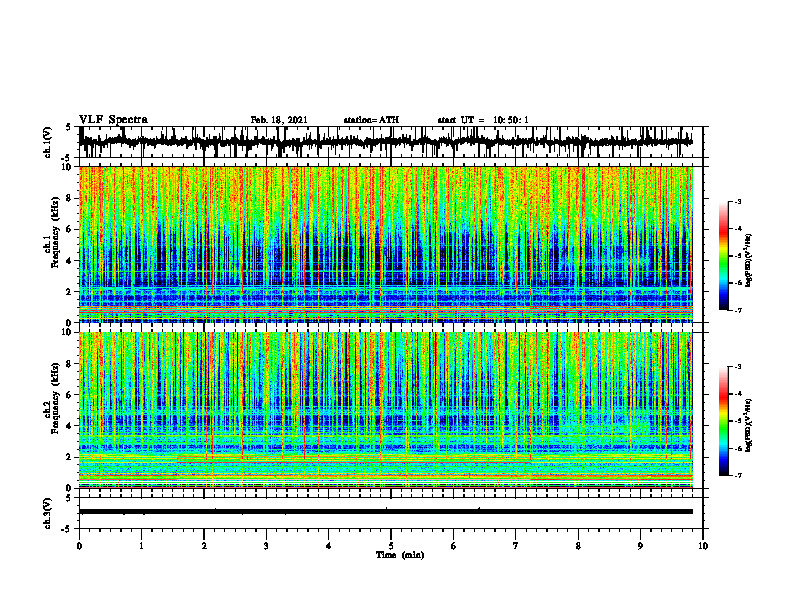This screenshot has width=792, height=612.
Task: Click the time axis tick label "2"
Action: [x=204, y=546]
